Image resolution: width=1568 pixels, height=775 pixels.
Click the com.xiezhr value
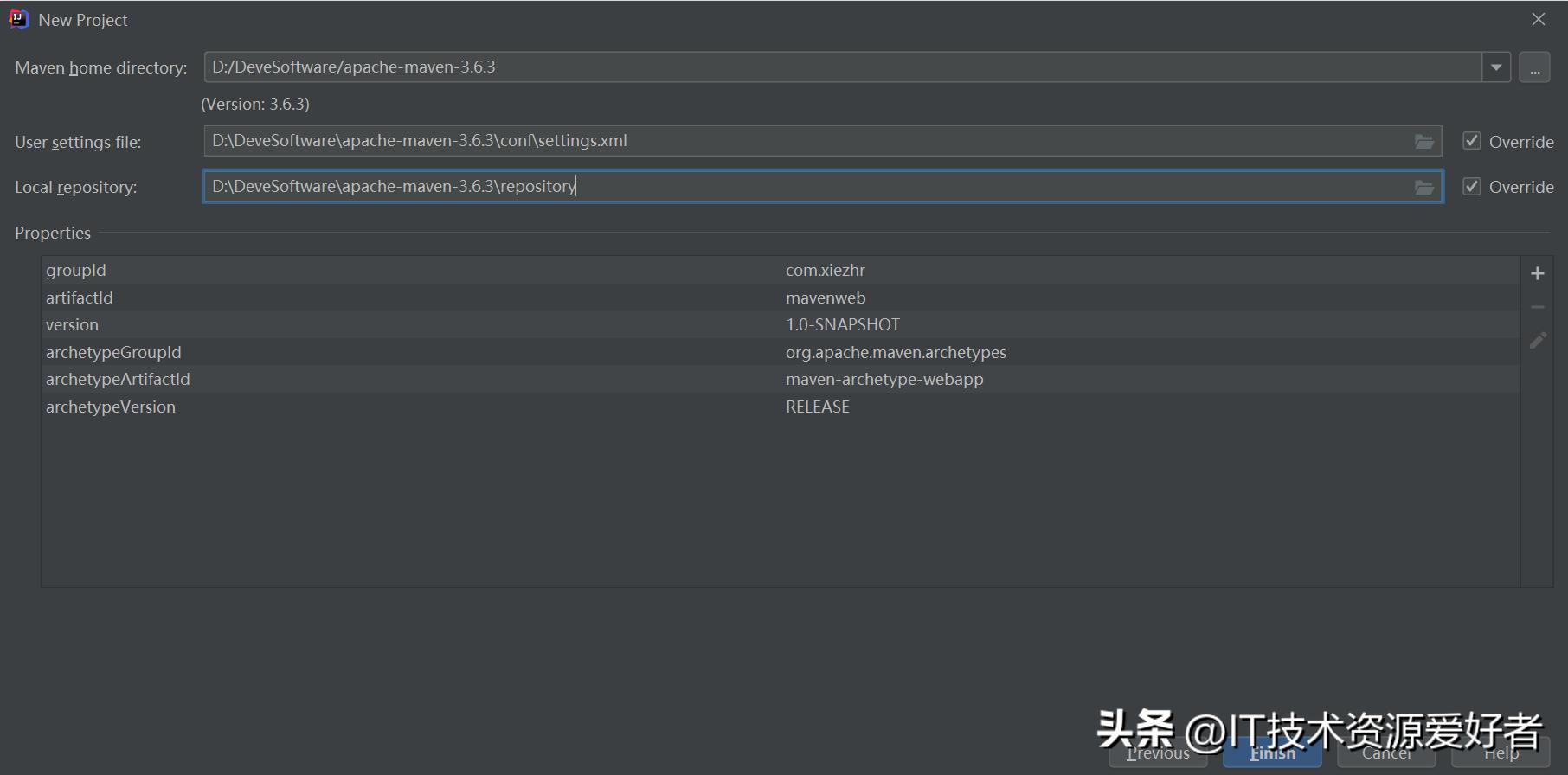825,270
